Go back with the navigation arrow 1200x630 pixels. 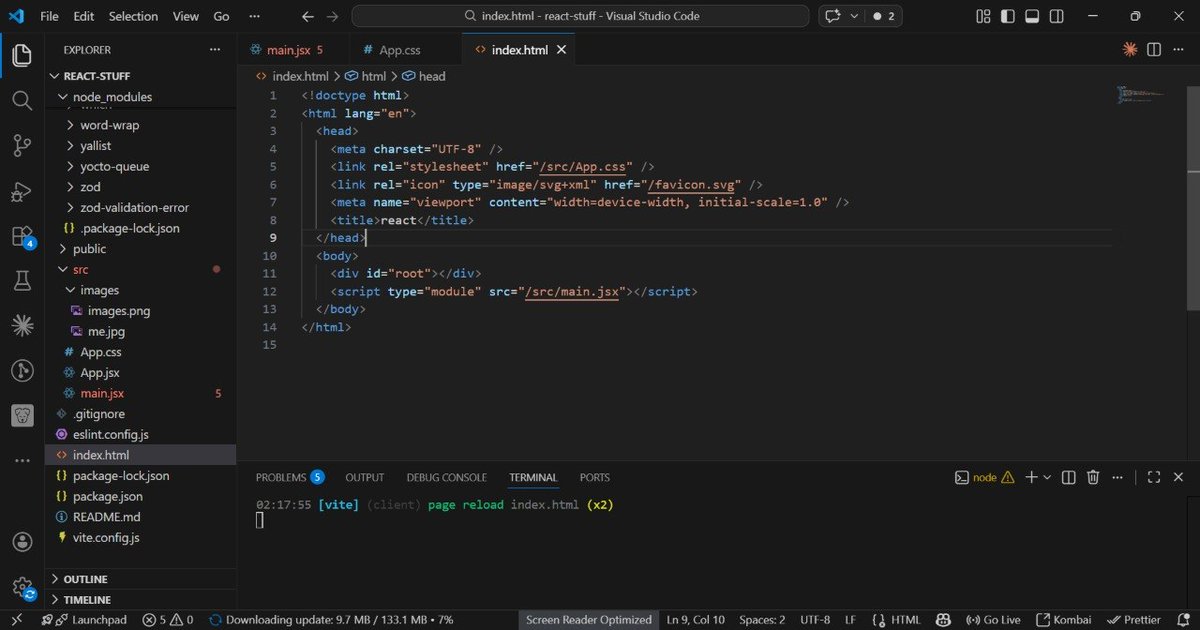[308, 16]
